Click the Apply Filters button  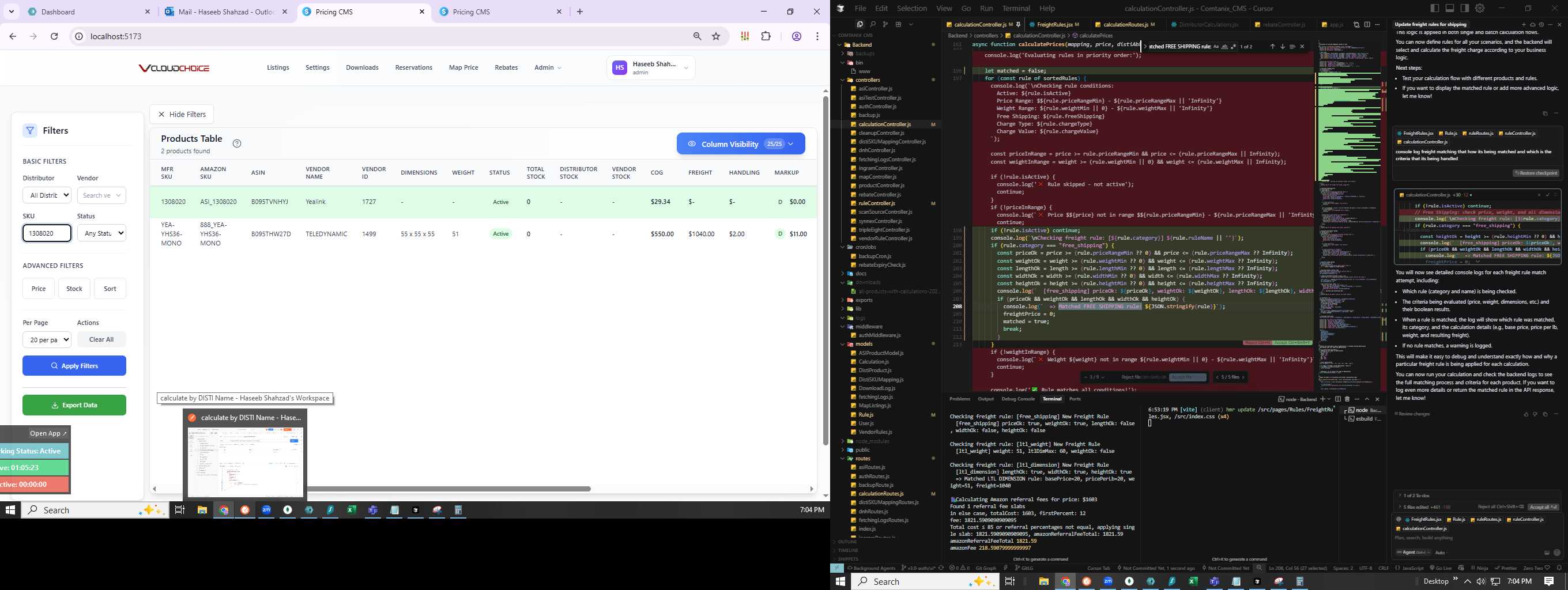click(x=74, y=365)
